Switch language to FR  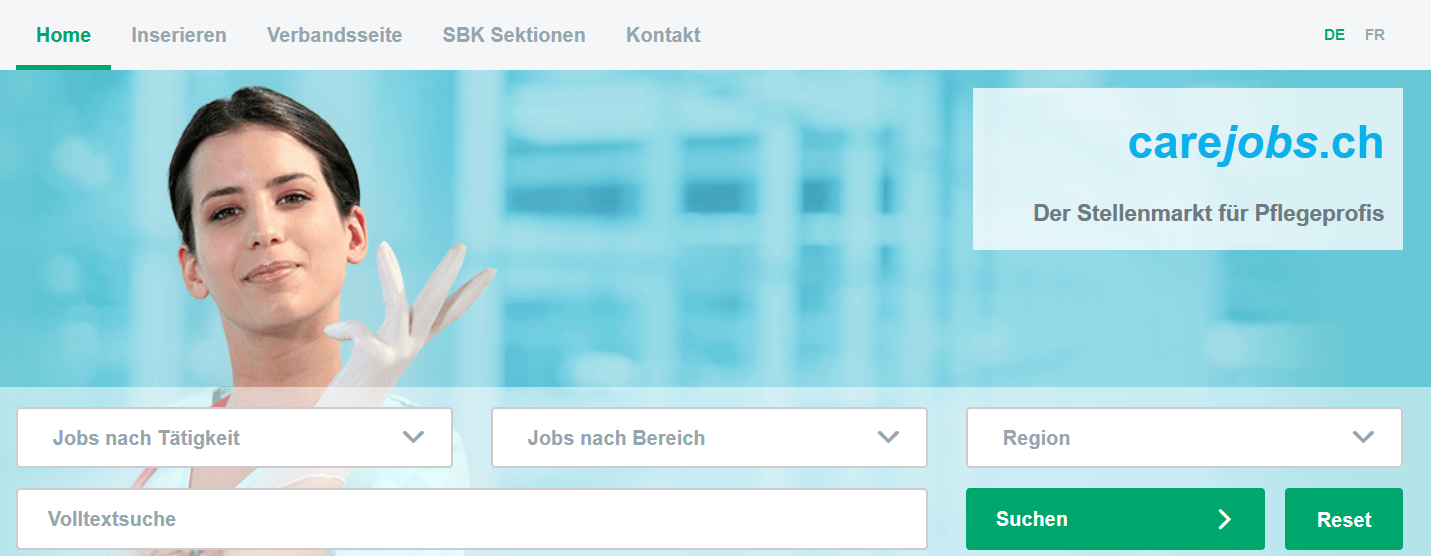point(1375,34)
